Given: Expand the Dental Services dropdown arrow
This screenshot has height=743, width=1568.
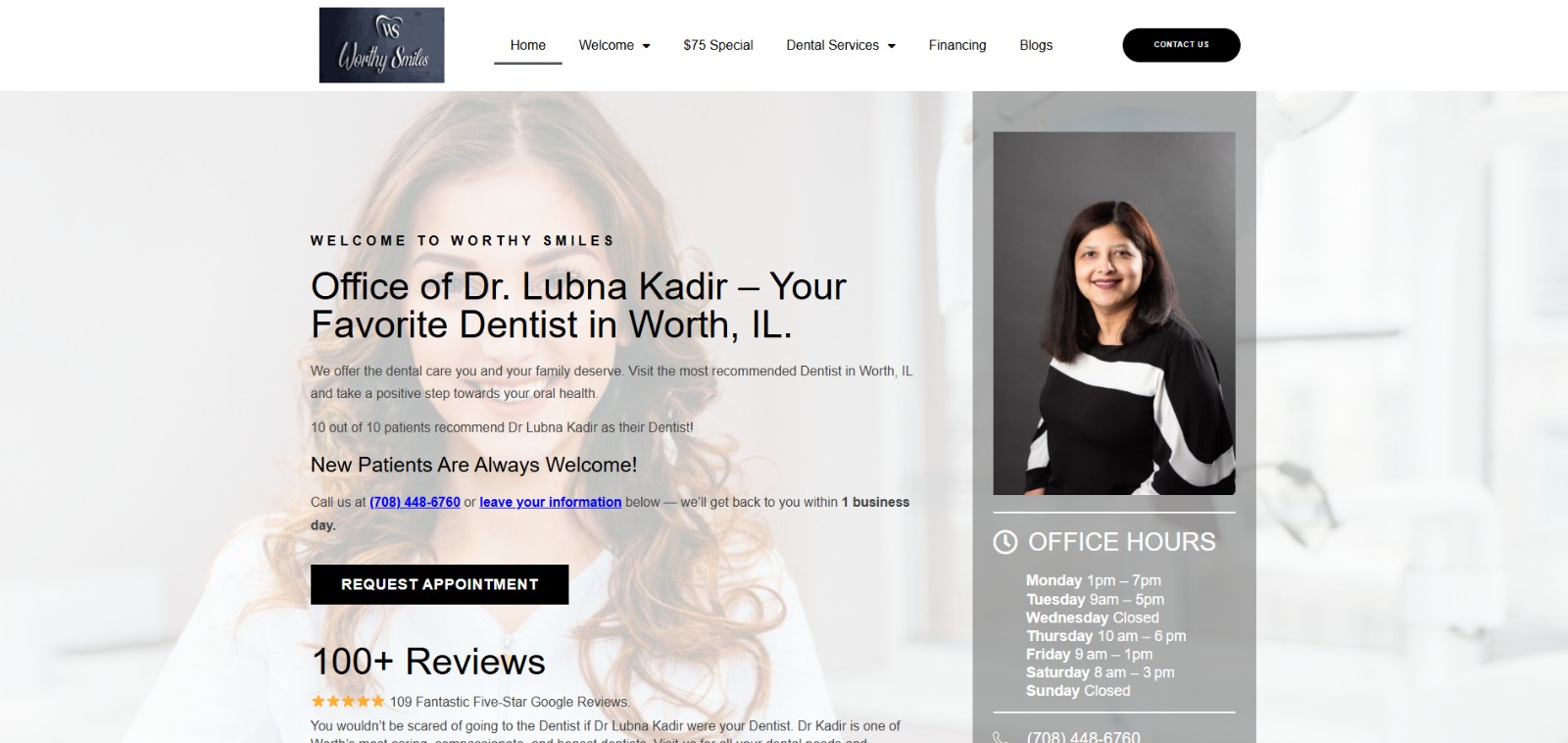Looking at the screenshot, I should click(891, 46).
